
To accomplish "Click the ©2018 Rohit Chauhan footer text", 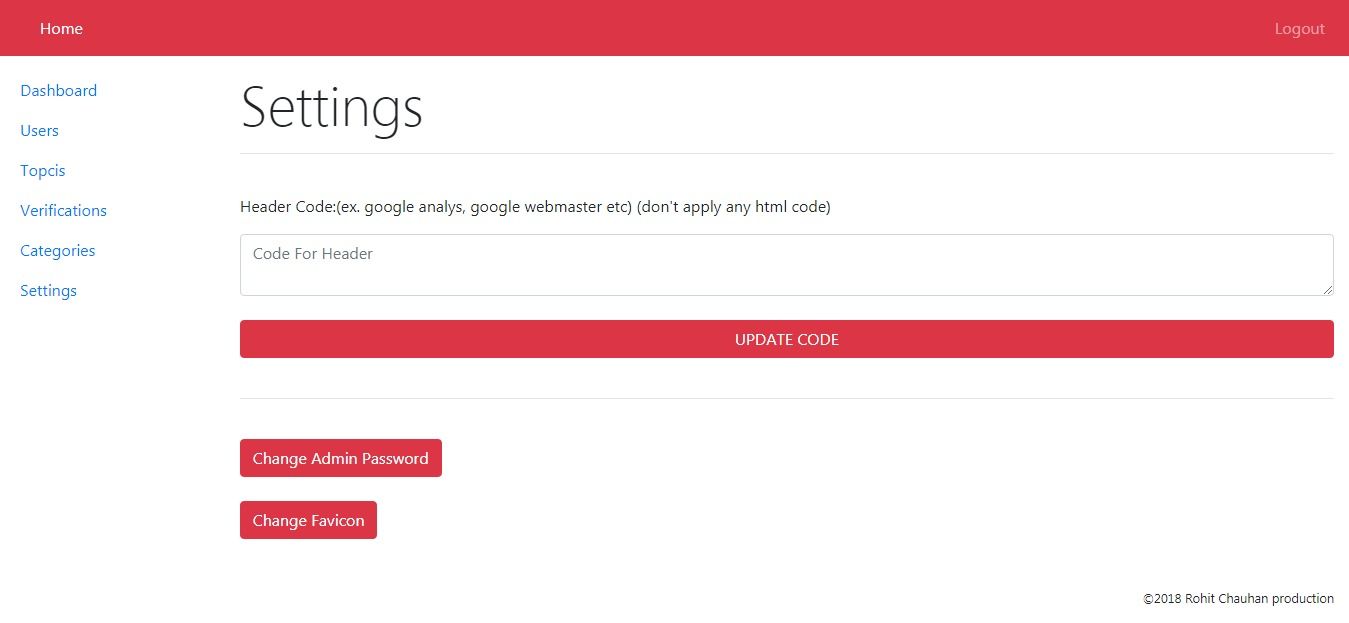I will [x=1238, y=599].
